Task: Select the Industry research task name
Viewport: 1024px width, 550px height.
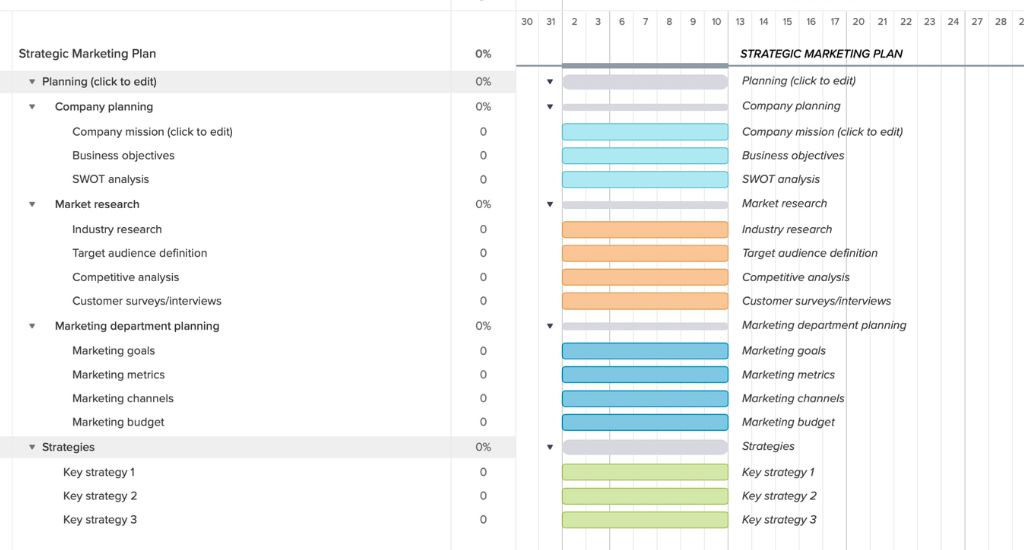Action: click(117, 229)
